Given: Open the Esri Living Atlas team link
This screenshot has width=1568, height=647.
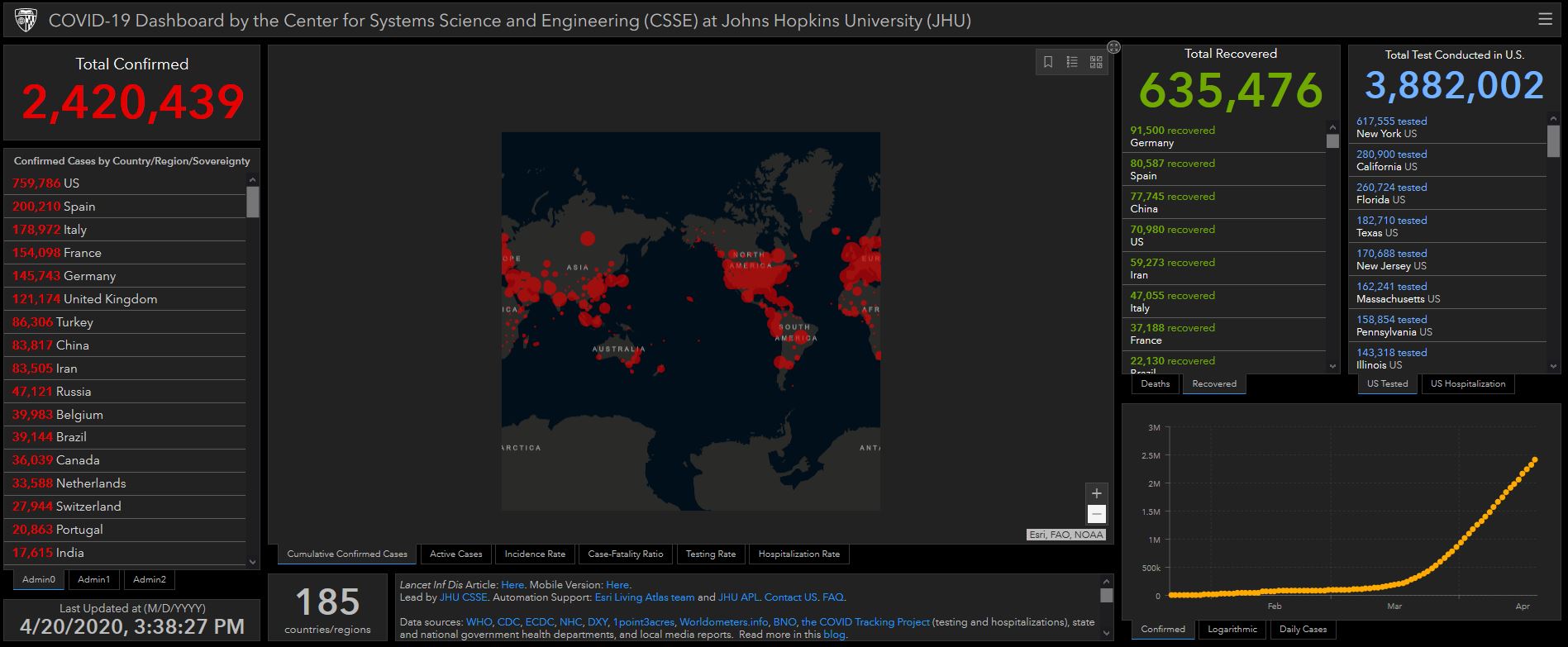Looking at the screenshot, I should [645, 597].
